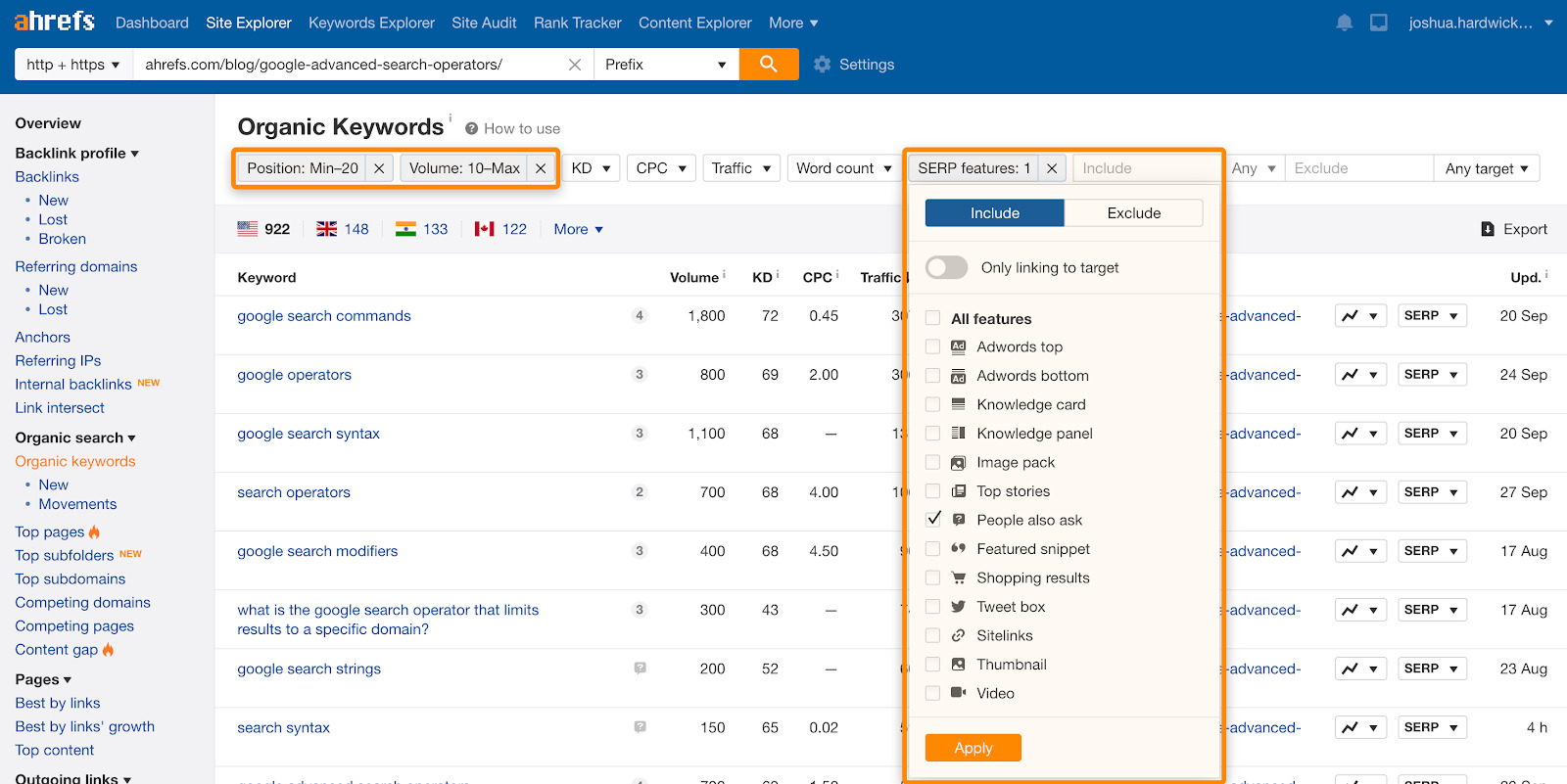Click SERP features badge for search syntax
Viewport: 1567px width, 784px height.
coord(640,727)
